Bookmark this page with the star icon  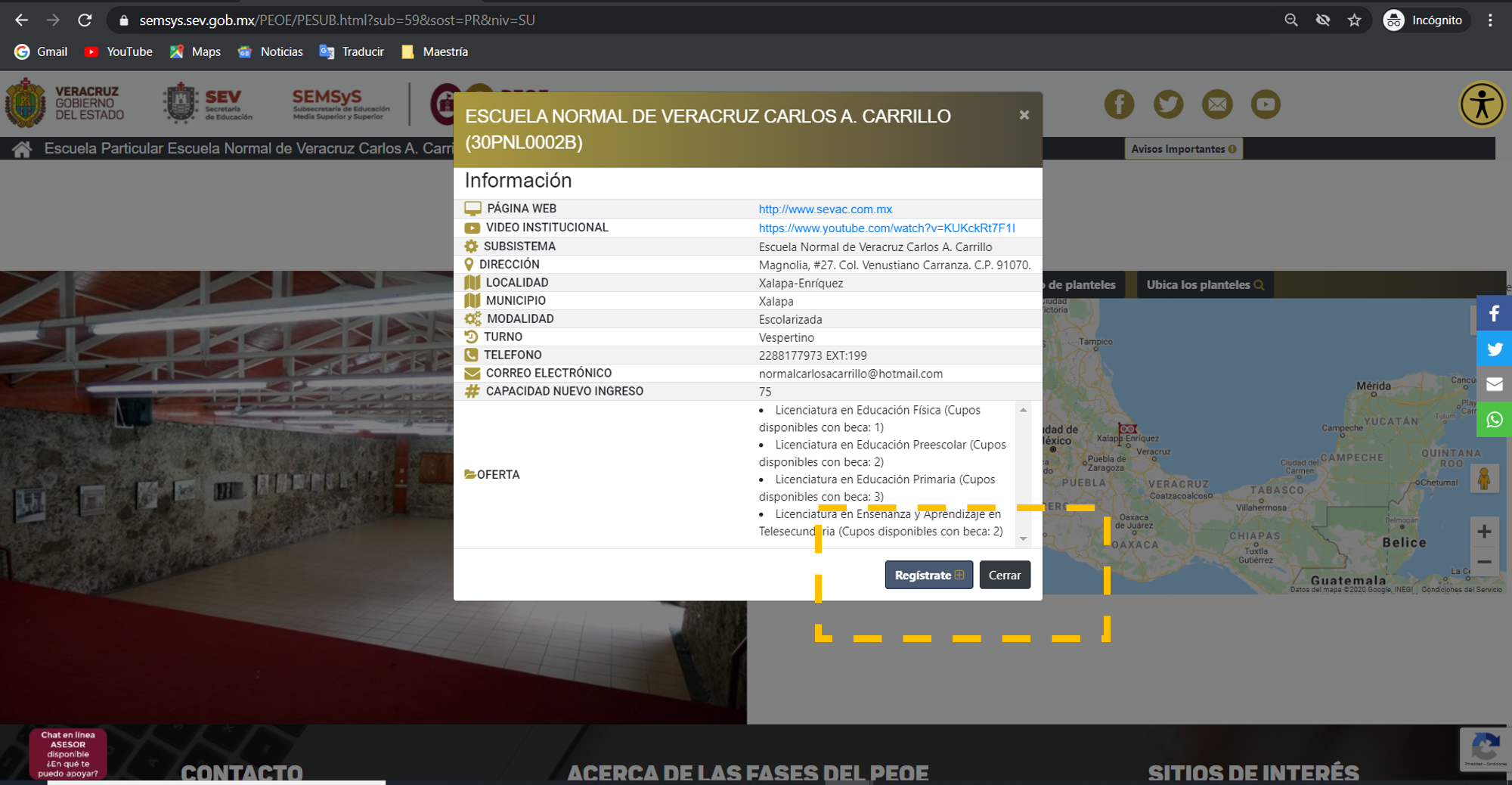(x=1355, y=20)
